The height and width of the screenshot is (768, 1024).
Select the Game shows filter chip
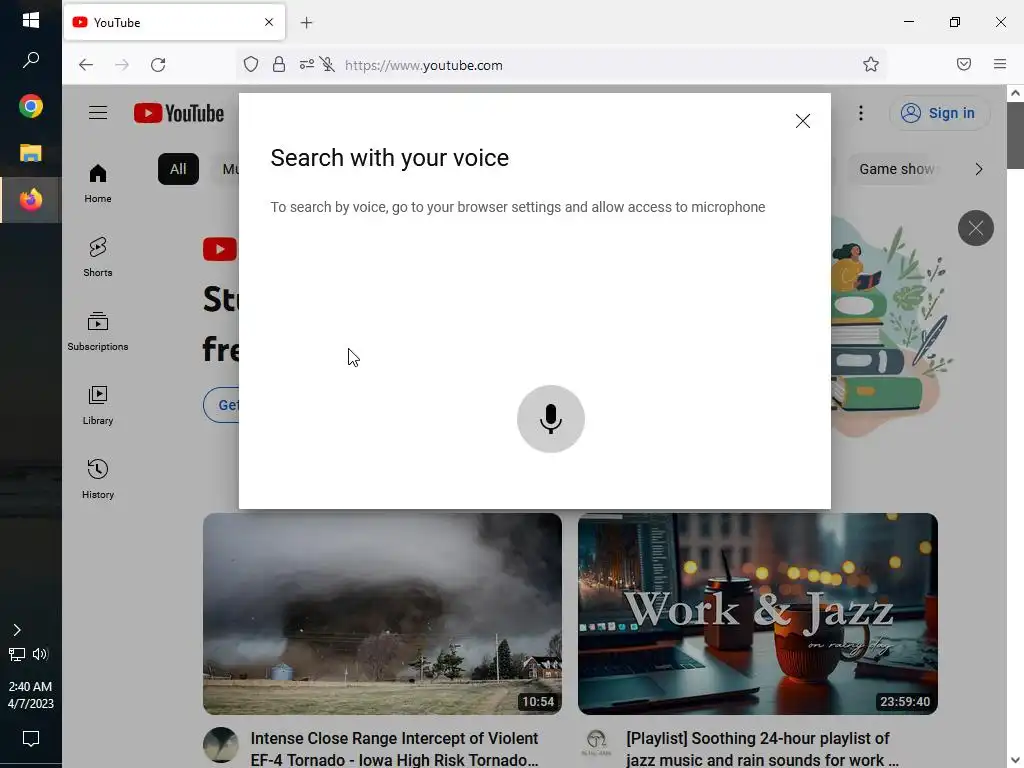tap(896, 169)
